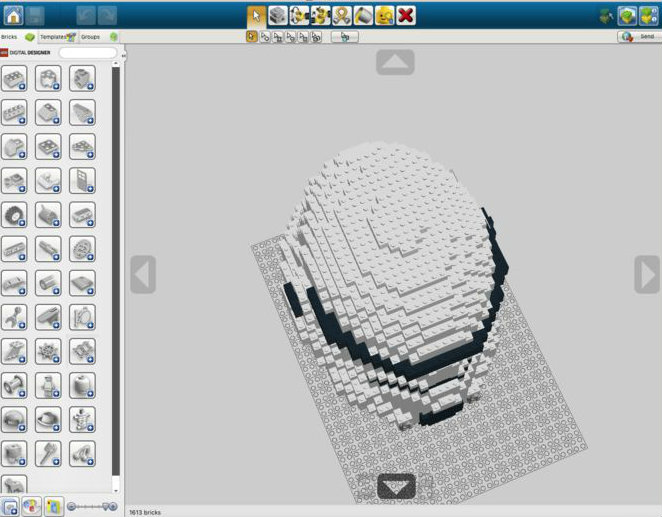Expand the wheels and tires category
This screenshot has width=662, height=517.
(14, 215)
